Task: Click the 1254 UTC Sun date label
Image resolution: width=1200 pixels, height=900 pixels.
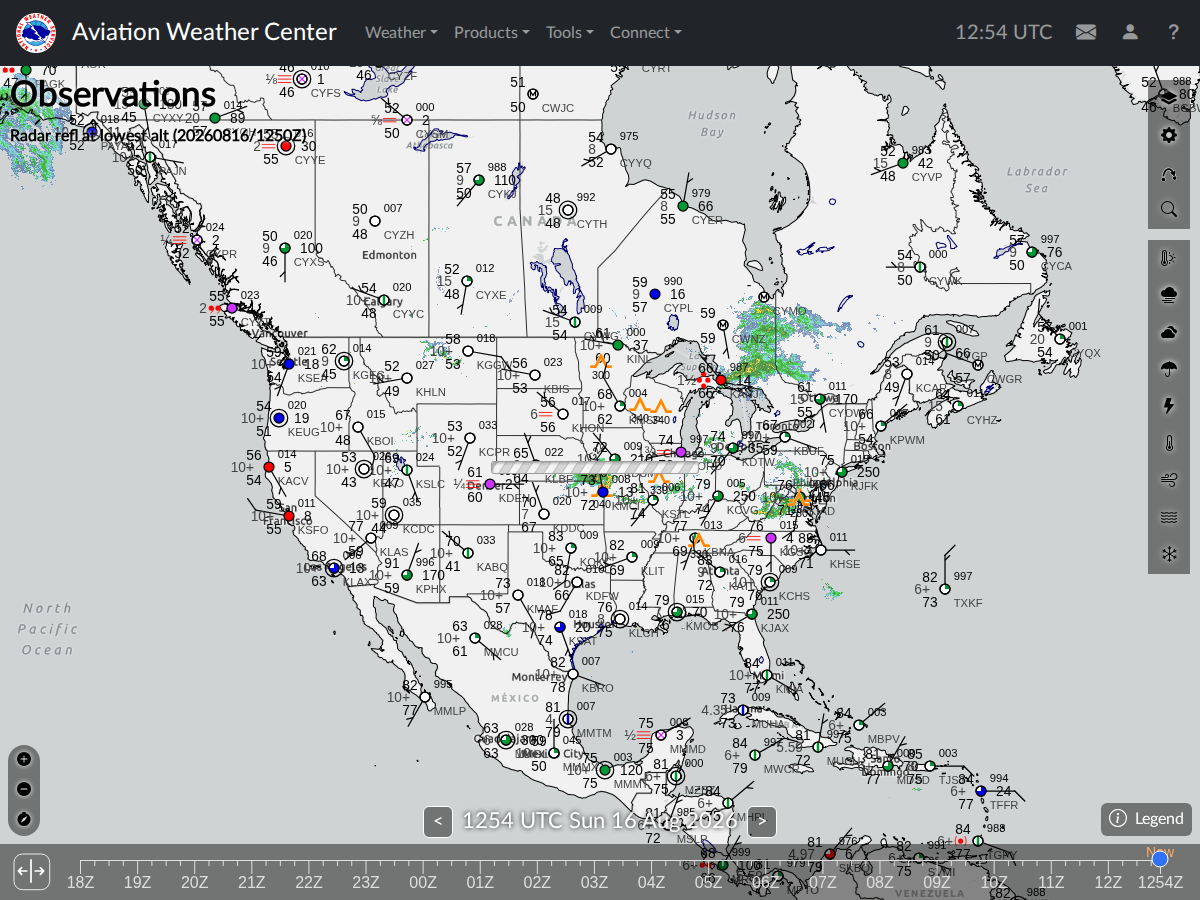Action: 600,822
